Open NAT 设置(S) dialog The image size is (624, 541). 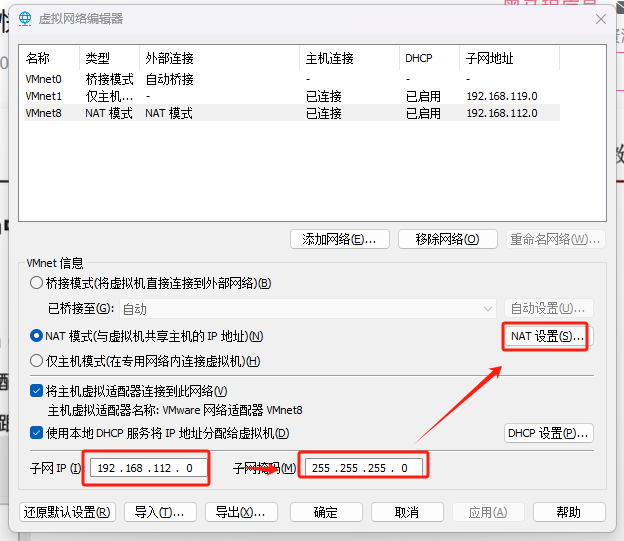548,336
